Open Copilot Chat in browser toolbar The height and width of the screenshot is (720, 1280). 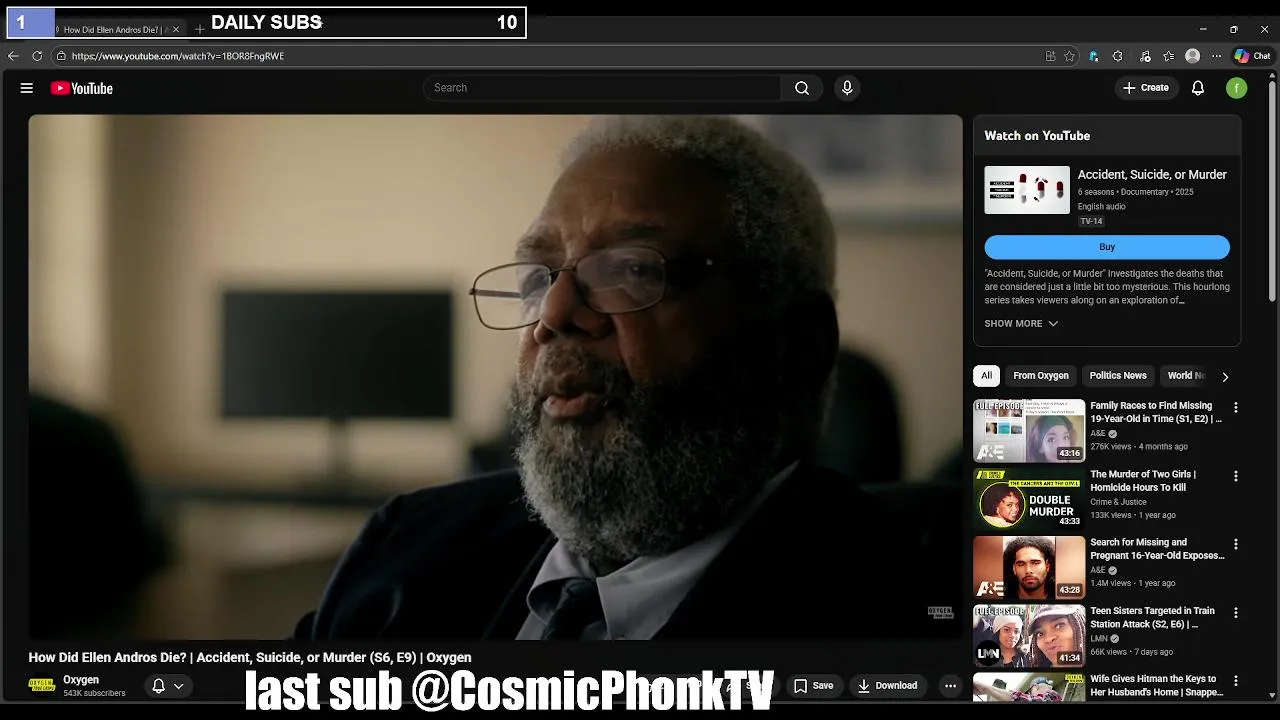tap(1252, 56)
